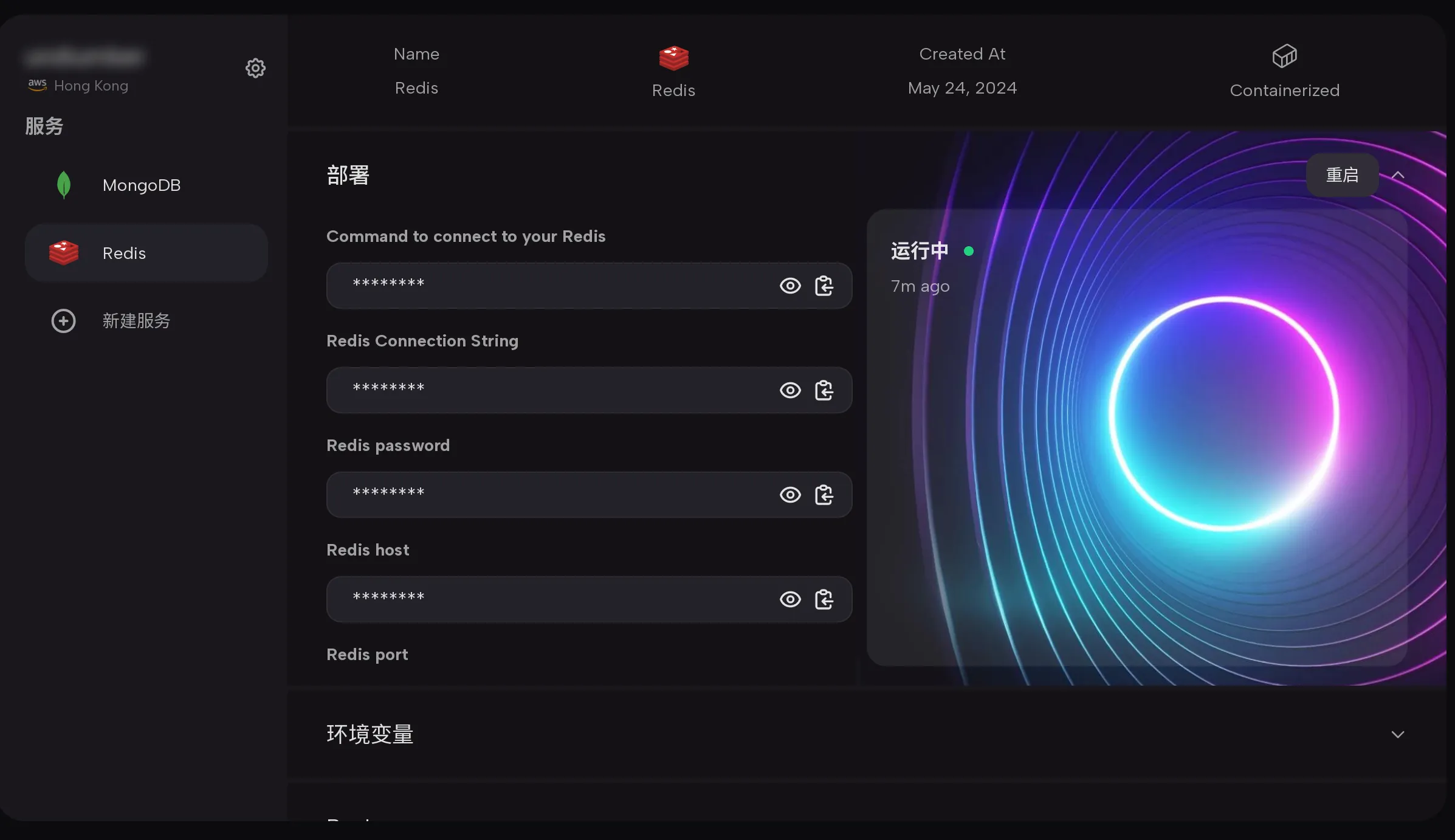Copy the Redis password value
The height and width of the screenshot is (840, 1455).
(824, 495)
